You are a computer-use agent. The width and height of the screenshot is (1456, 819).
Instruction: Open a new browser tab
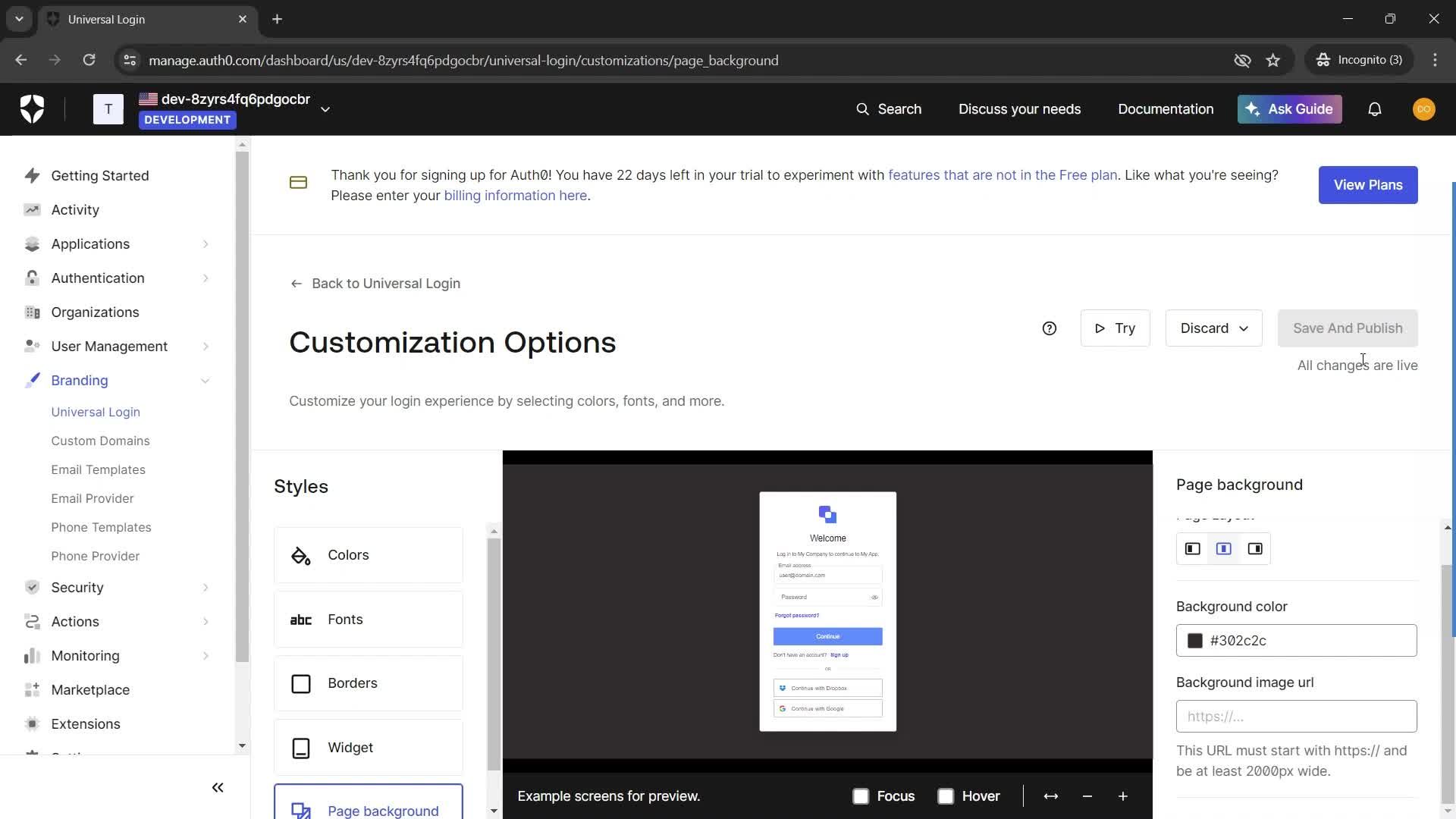[278, 19]
